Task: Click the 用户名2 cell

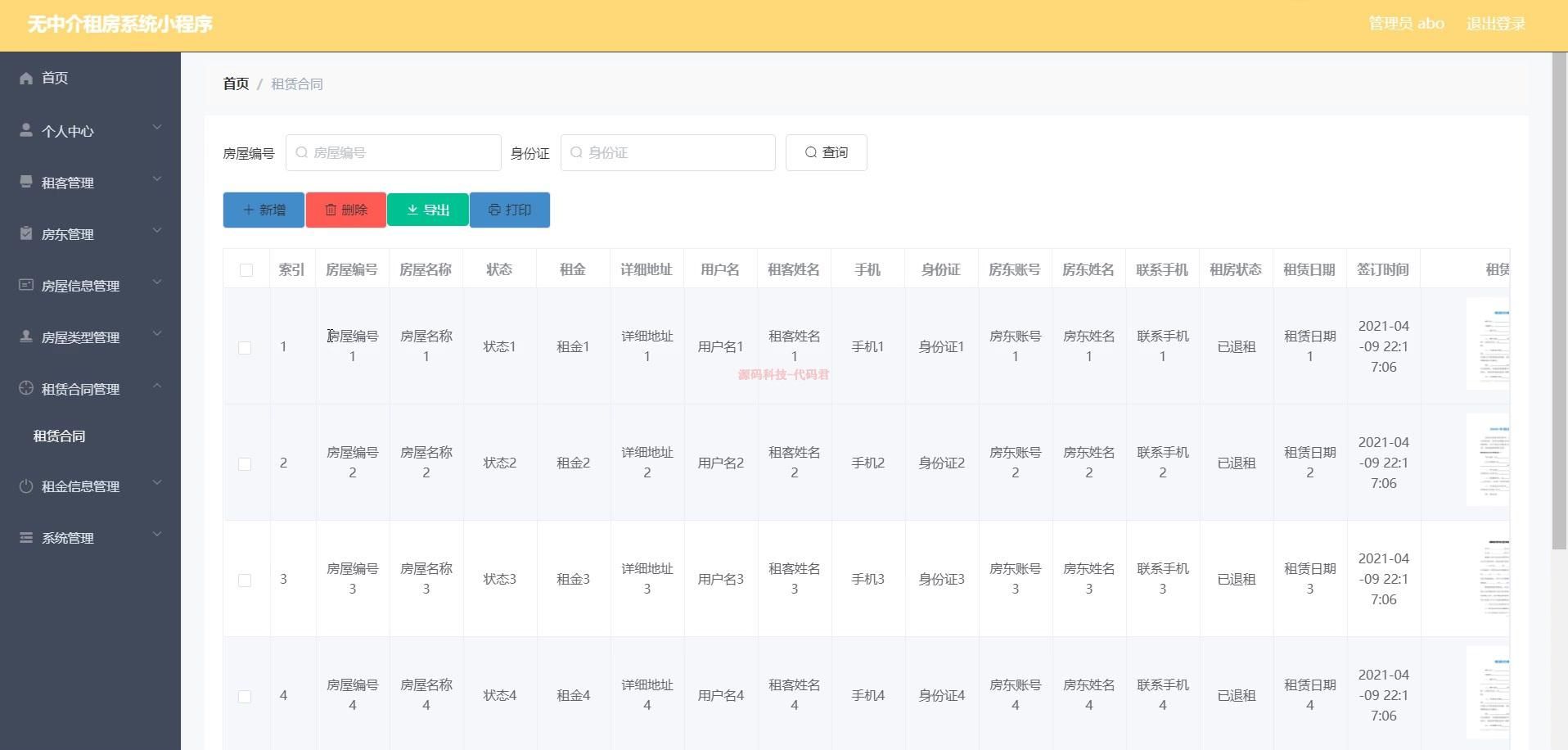Action: click(x=720, y=463)
